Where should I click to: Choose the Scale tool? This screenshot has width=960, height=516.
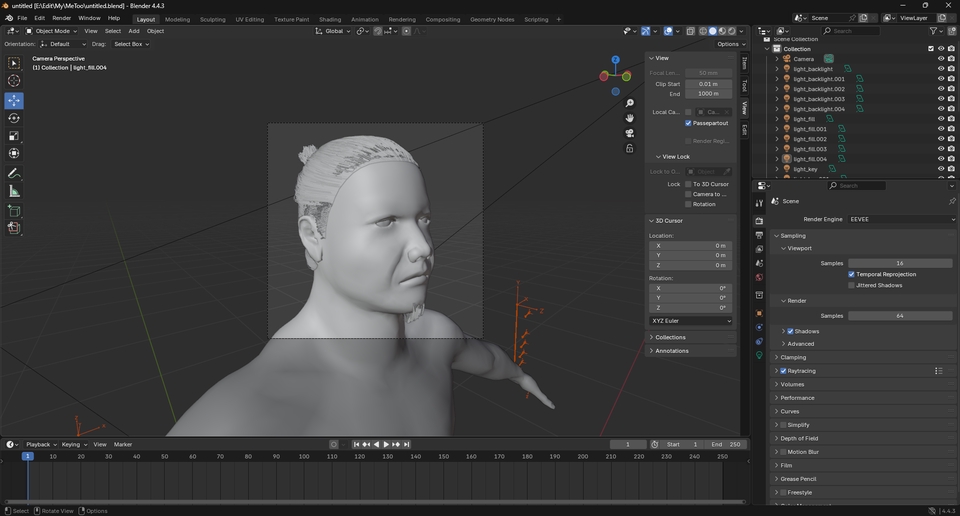pos(14,136)
